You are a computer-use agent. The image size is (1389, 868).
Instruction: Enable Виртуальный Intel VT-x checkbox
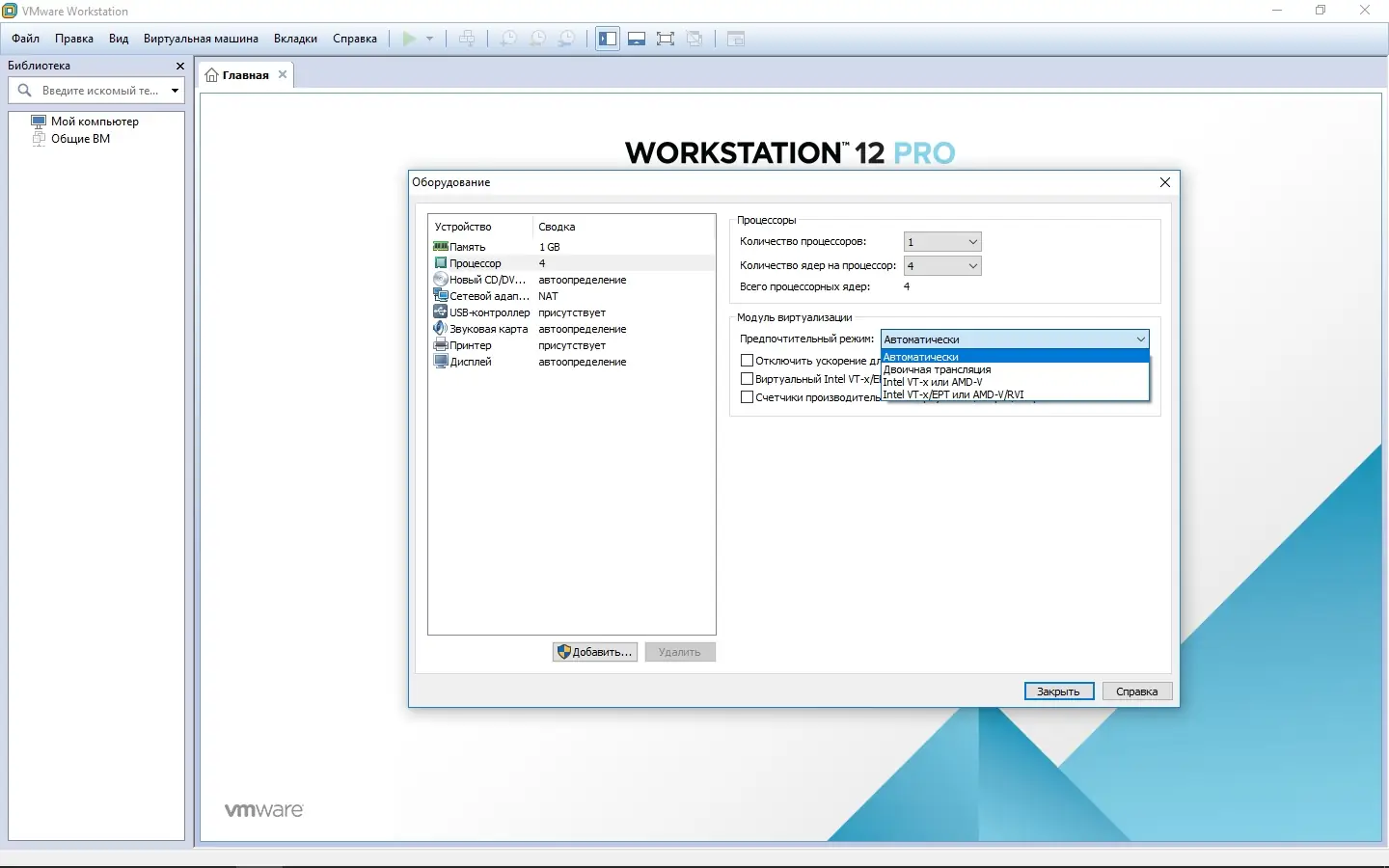pyautogui.click(x=747, y=379)
